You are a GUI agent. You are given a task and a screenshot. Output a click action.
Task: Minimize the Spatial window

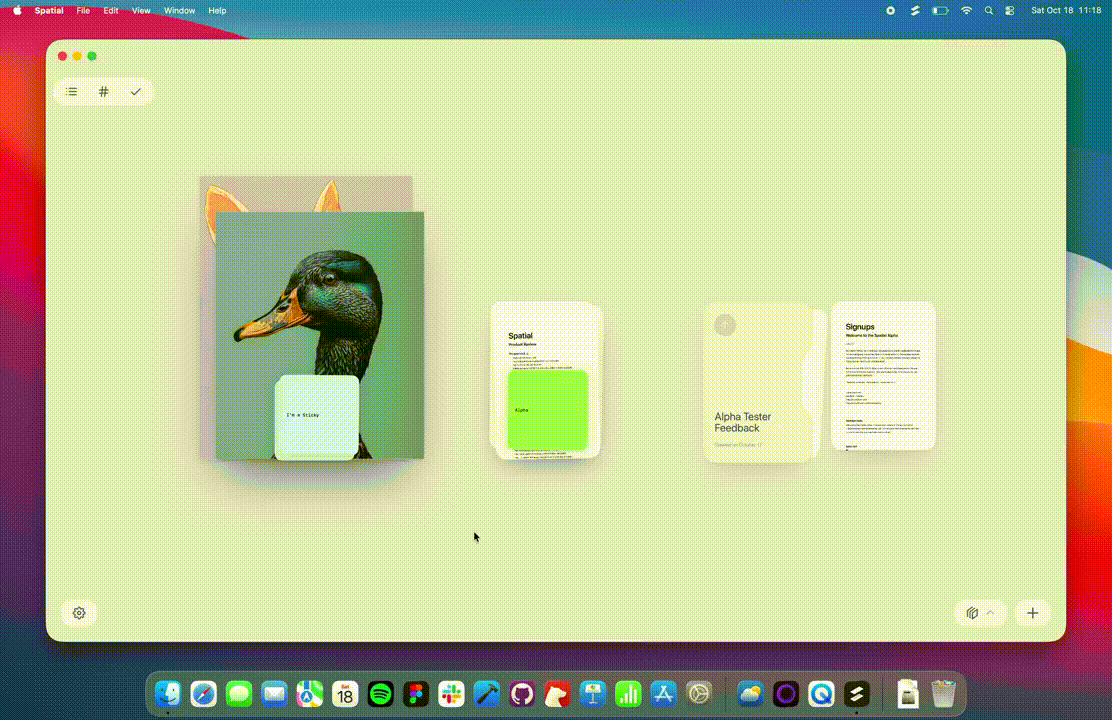pos(77,56)
